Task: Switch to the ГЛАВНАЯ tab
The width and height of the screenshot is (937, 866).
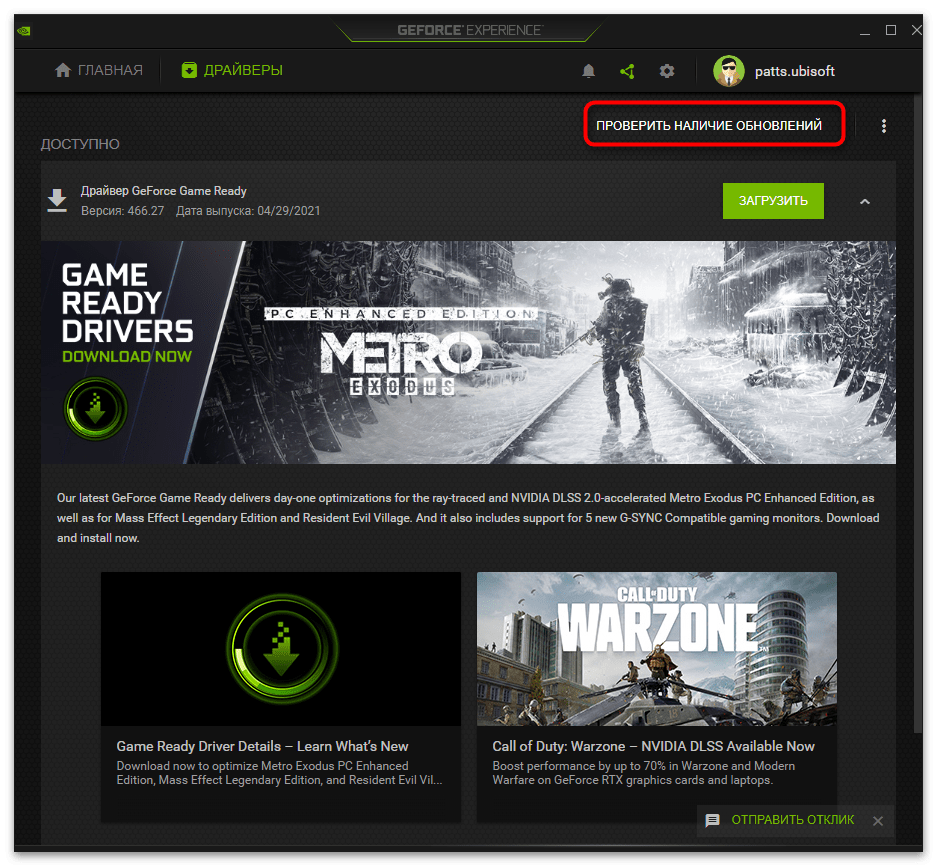Action: pos(99,71)
